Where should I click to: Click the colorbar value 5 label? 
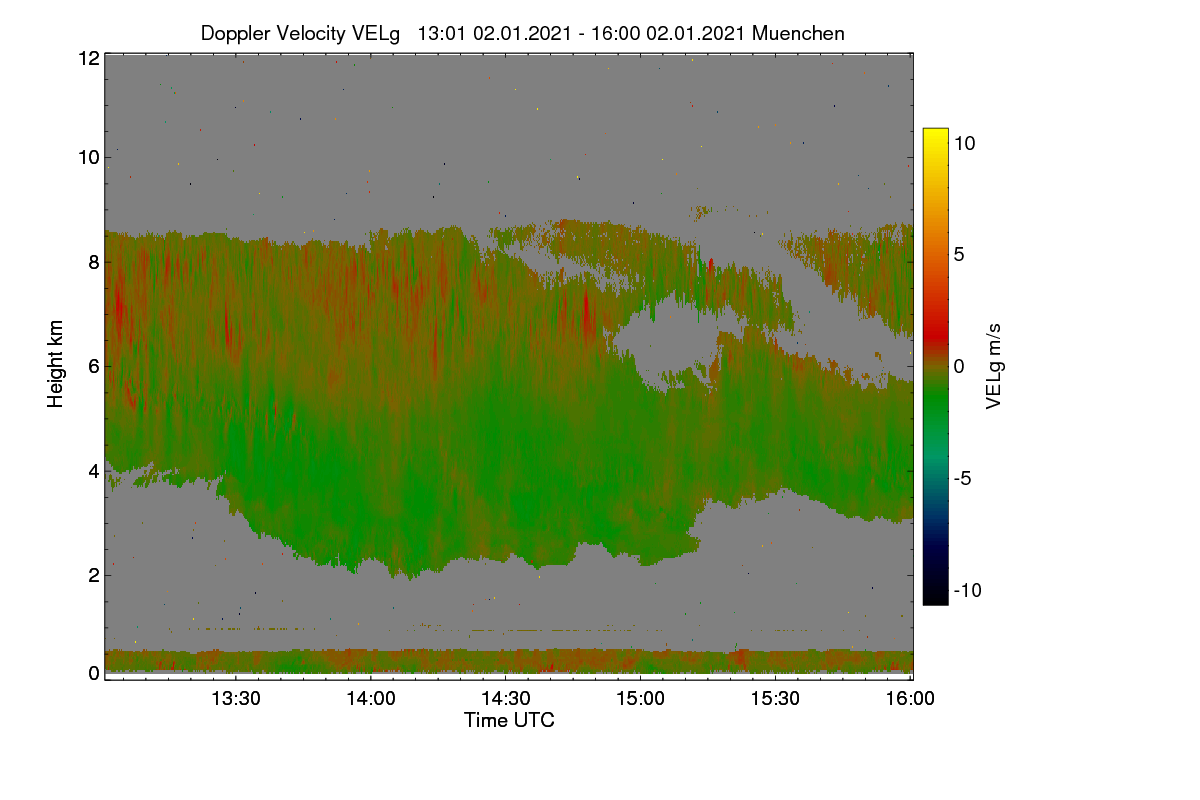click(x=958, y=254)
